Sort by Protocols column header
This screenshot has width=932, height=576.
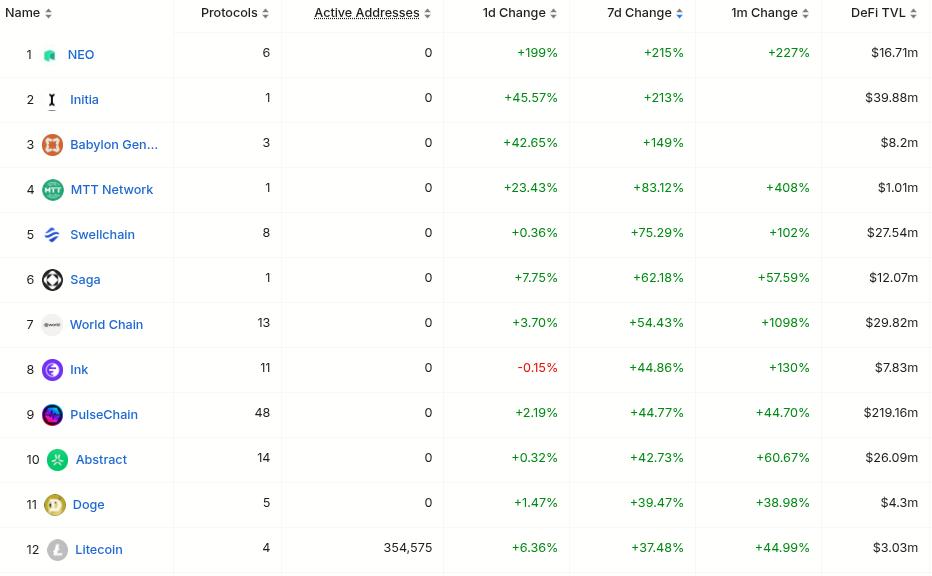[x=235, y=13]
